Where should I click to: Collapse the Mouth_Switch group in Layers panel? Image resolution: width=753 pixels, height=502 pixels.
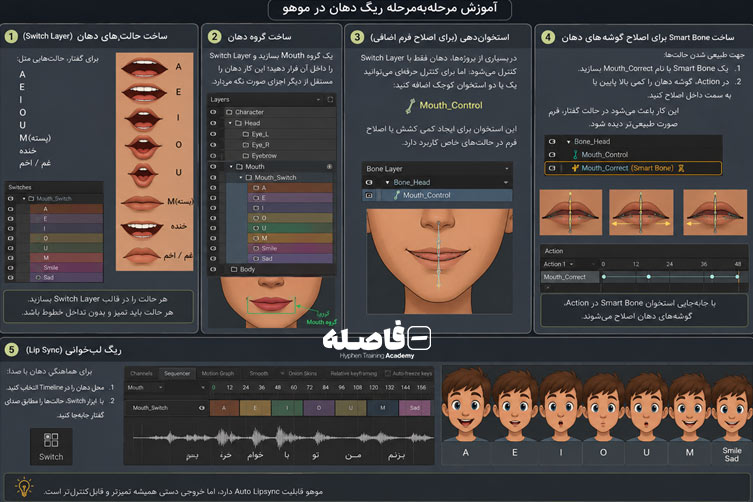241,177
